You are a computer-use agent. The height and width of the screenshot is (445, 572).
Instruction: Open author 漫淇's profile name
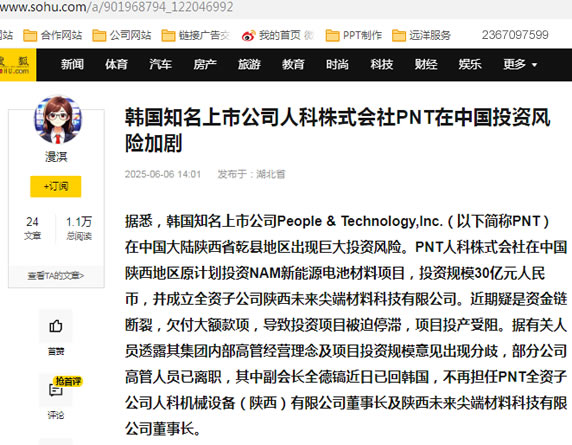coord(56,157)
